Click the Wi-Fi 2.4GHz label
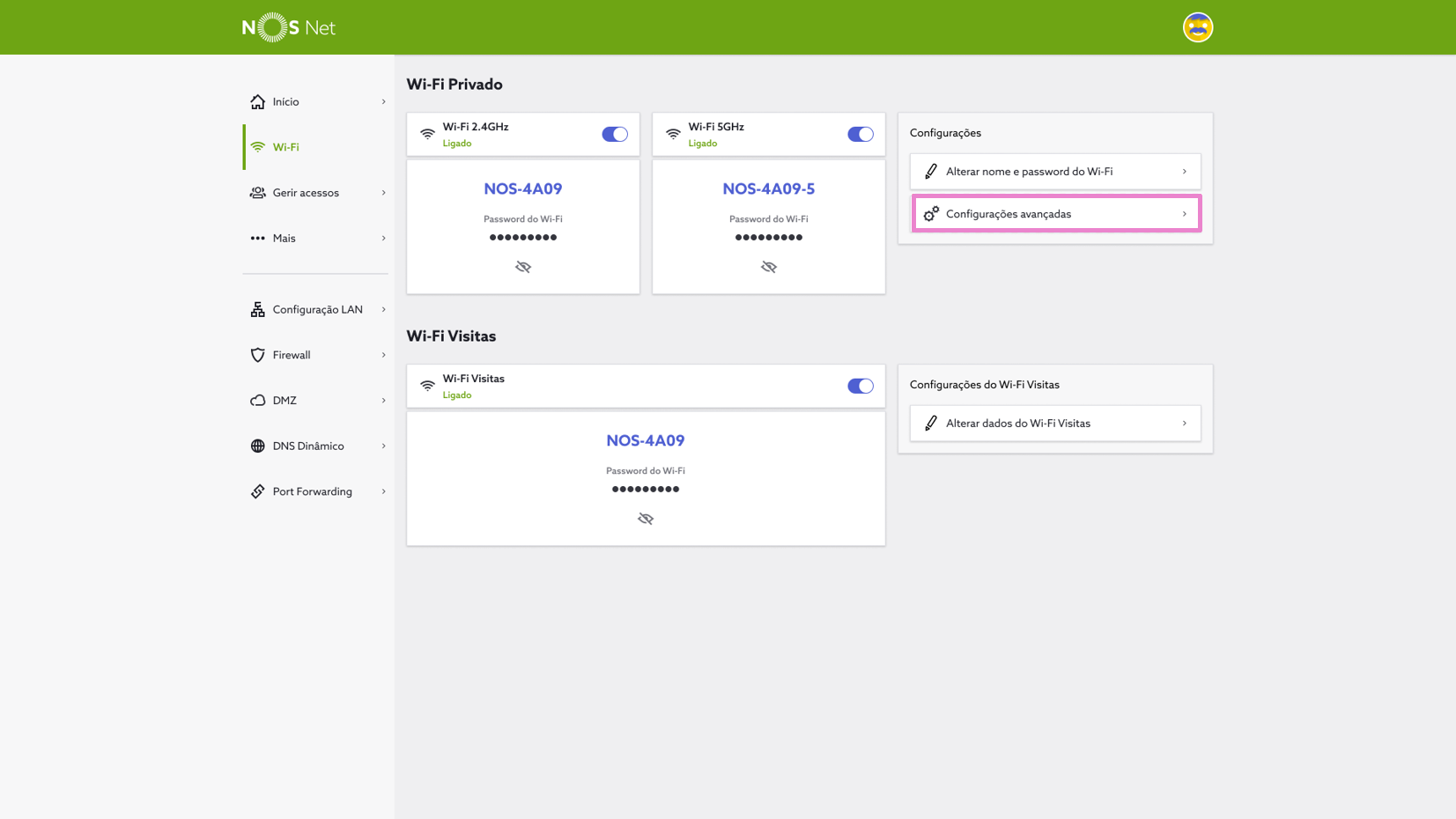1456x819 pixels. (476, 127)
